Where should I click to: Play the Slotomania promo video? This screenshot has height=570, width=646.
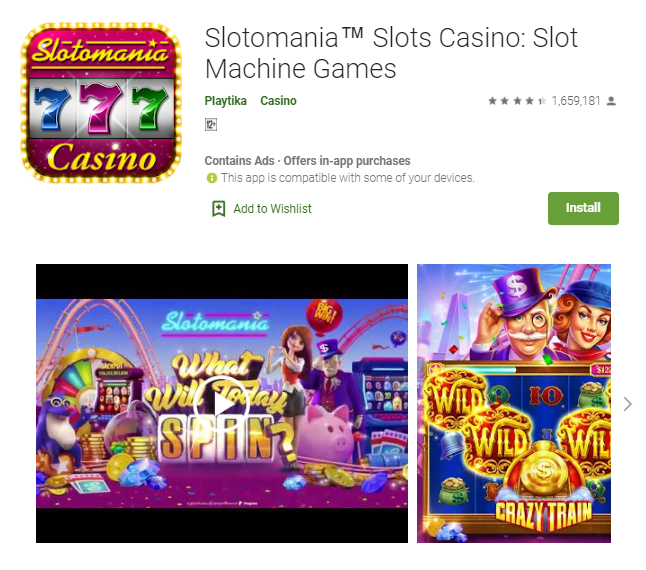222,404
